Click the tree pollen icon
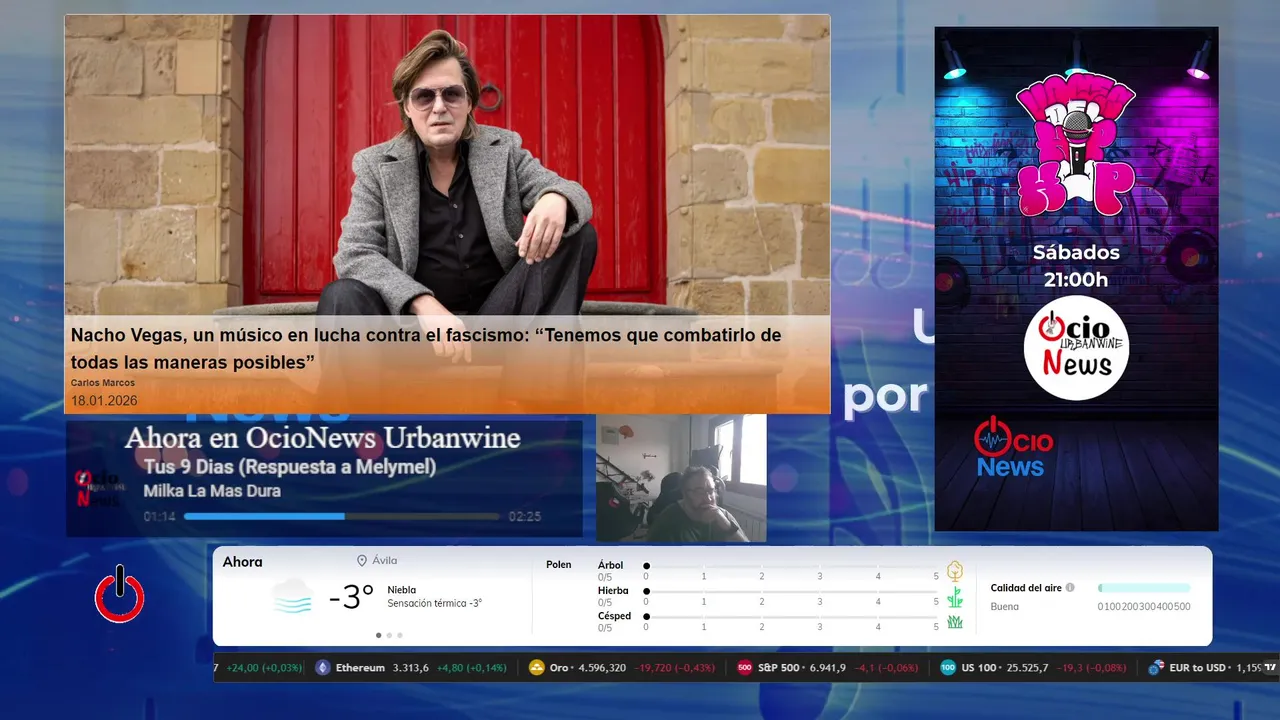 [955, 571]
